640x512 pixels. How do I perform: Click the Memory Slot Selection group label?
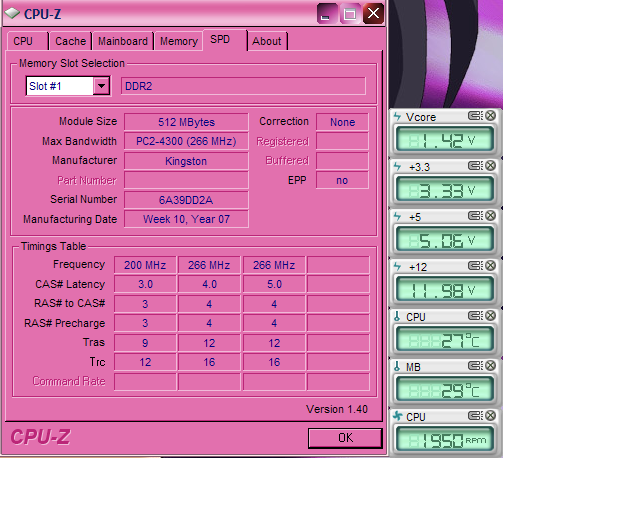click(x=72, y=63)
